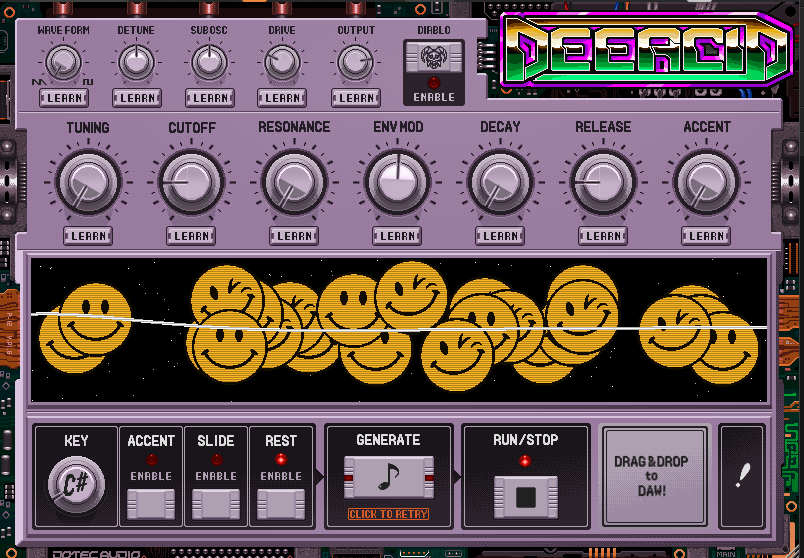Click LEARN under Cutoff

(x=191, y=236)
